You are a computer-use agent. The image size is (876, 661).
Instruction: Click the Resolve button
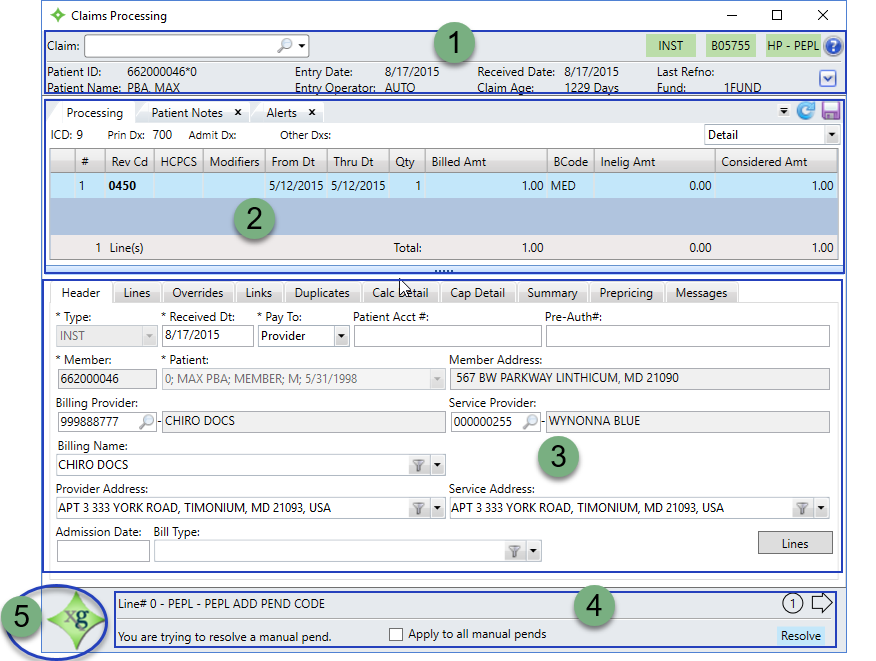[801, 635]
